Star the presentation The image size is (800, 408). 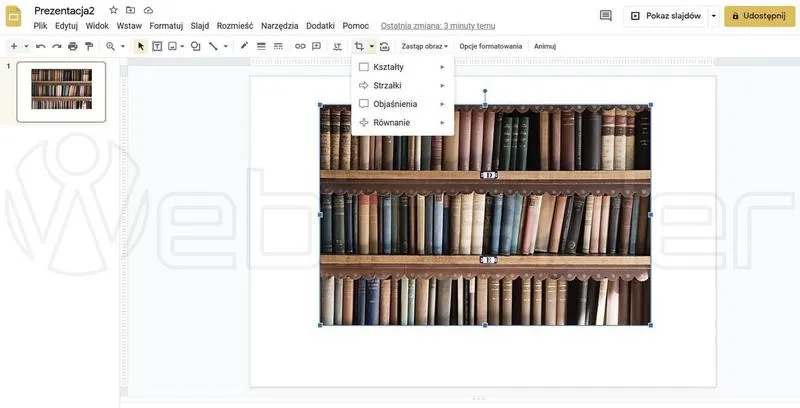(x=114, y=10)
